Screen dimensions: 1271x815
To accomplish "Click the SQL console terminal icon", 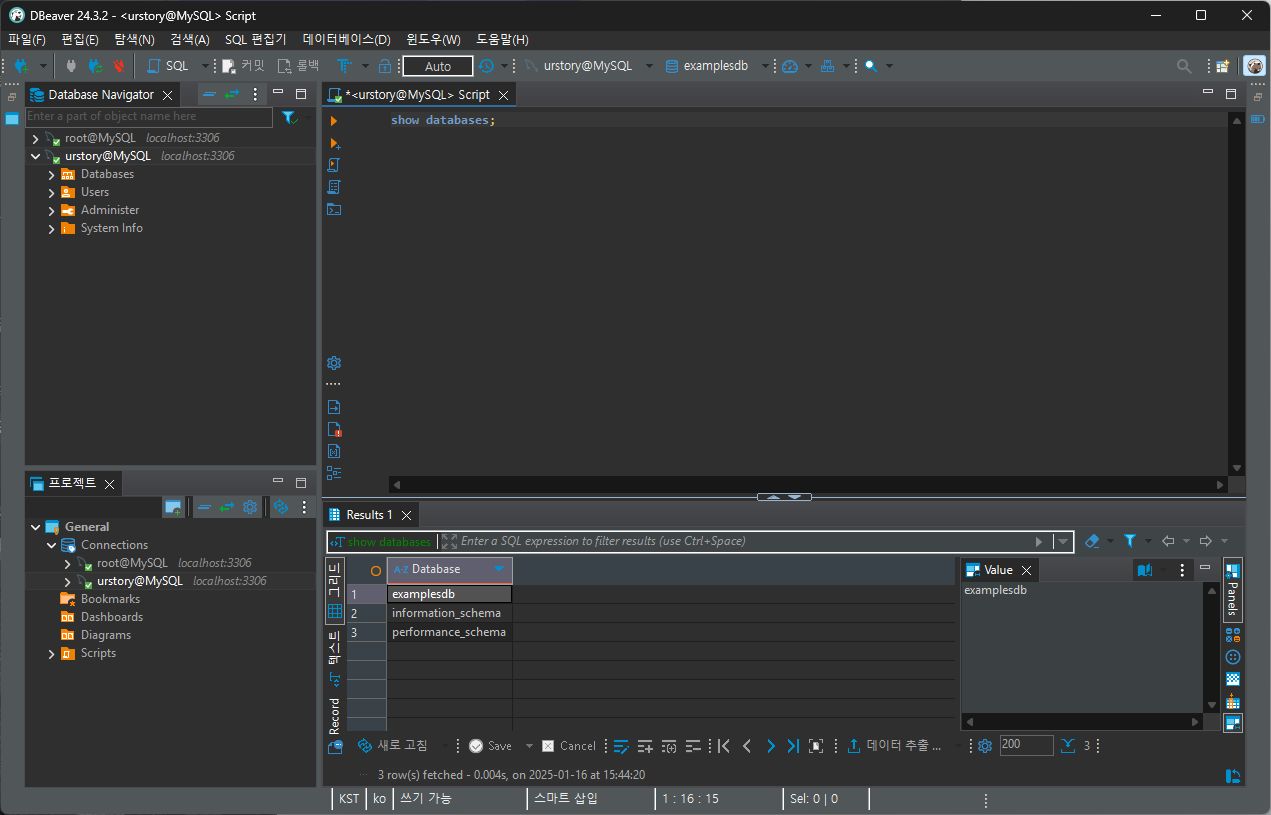I will 334,209.
